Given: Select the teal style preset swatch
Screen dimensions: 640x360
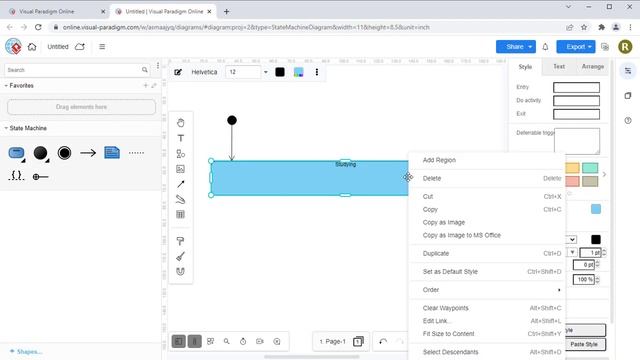Looking at the screenshot, I should point(590,168).
